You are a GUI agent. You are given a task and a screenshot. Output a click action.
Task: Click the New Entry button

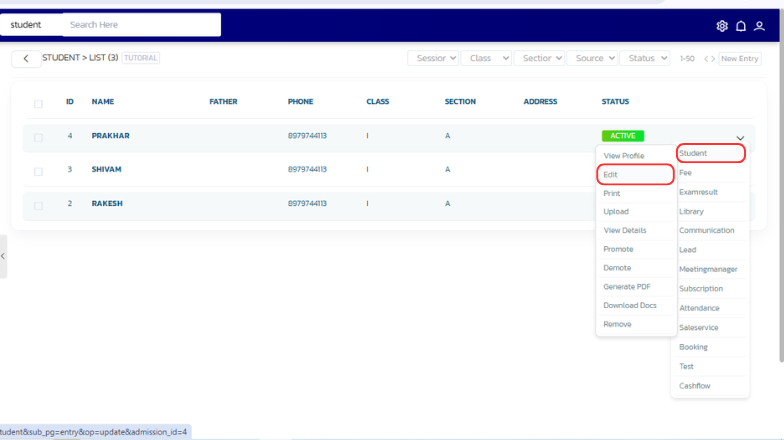coord(740,58)
